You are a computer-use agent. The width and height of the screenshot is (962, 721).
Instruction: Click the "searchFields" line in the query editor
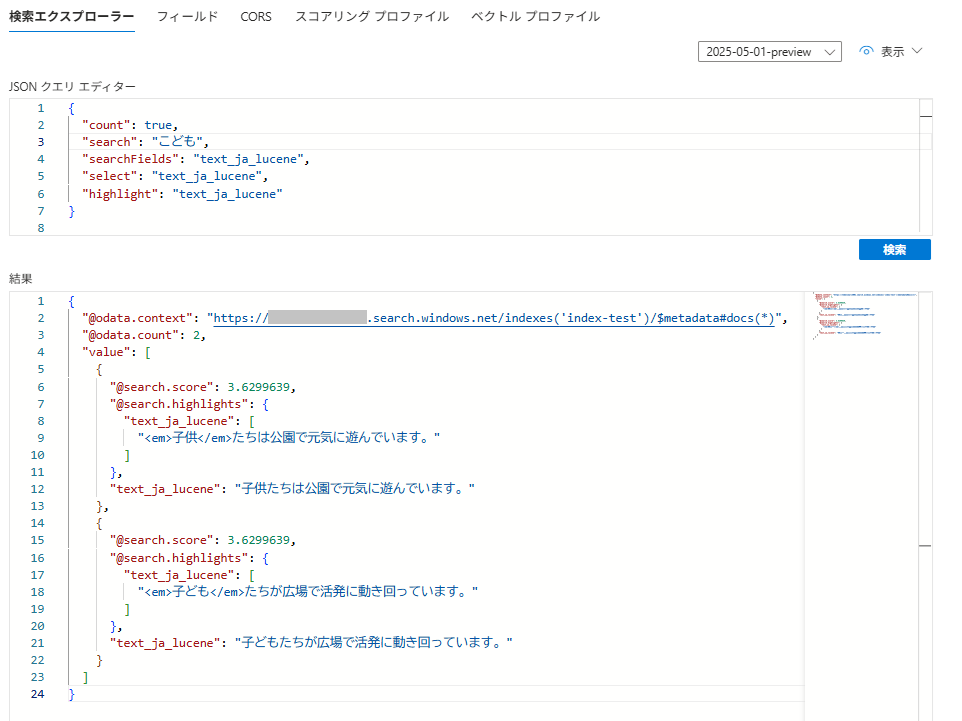point(196,159)
